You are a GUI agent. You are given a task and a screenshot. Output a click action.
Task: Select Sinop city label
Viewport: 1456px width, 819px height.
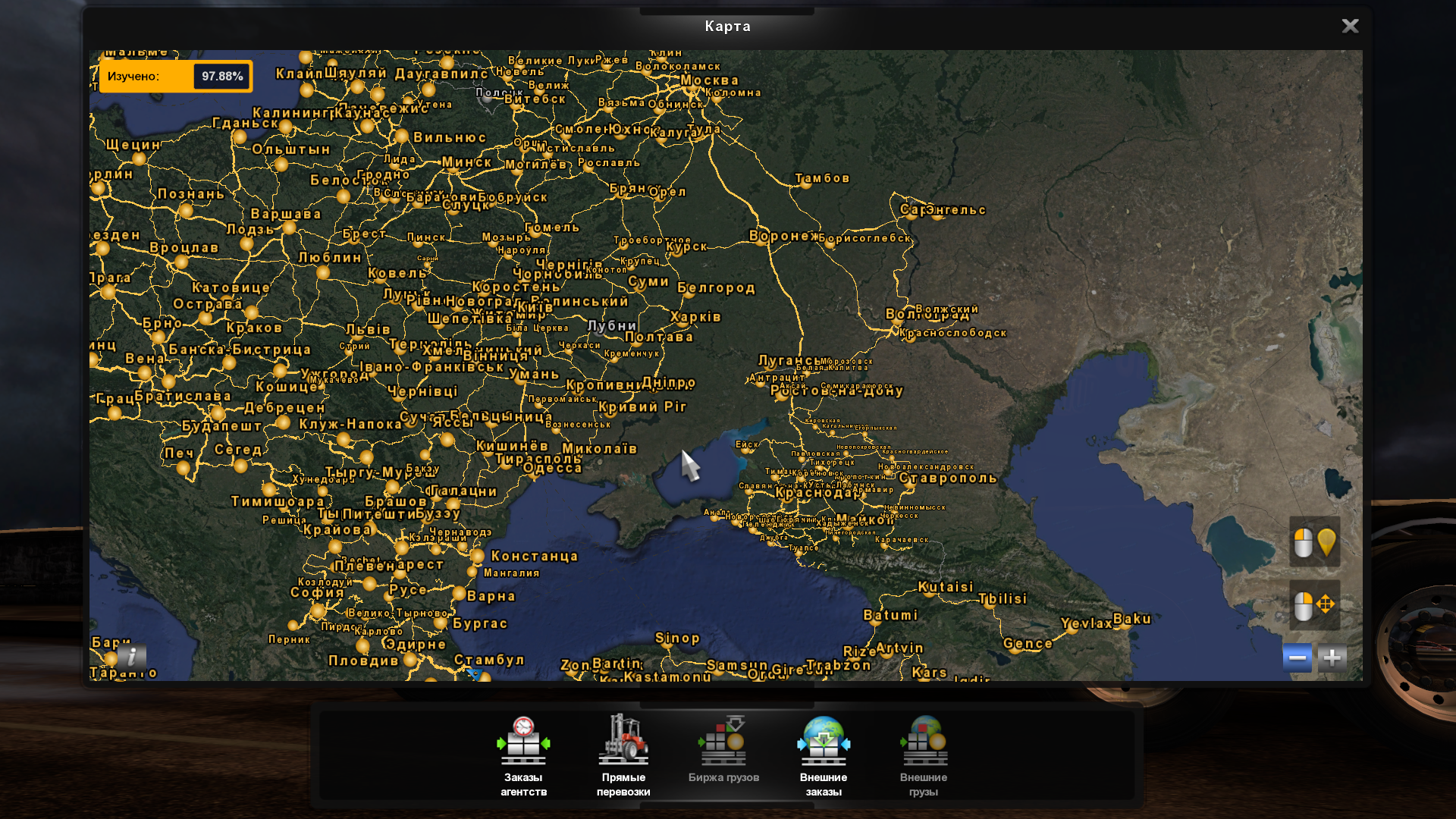(677, 638)
